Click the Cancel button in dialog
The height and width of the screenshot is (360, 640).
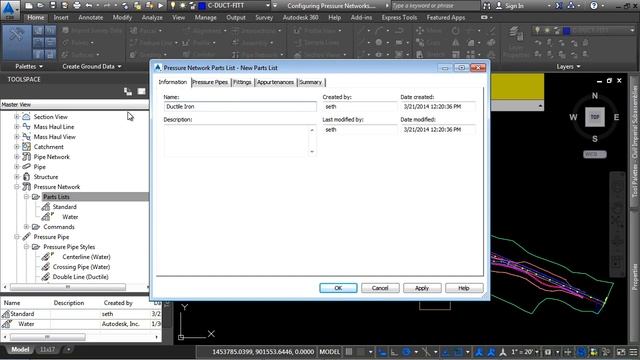pos(380,288)
